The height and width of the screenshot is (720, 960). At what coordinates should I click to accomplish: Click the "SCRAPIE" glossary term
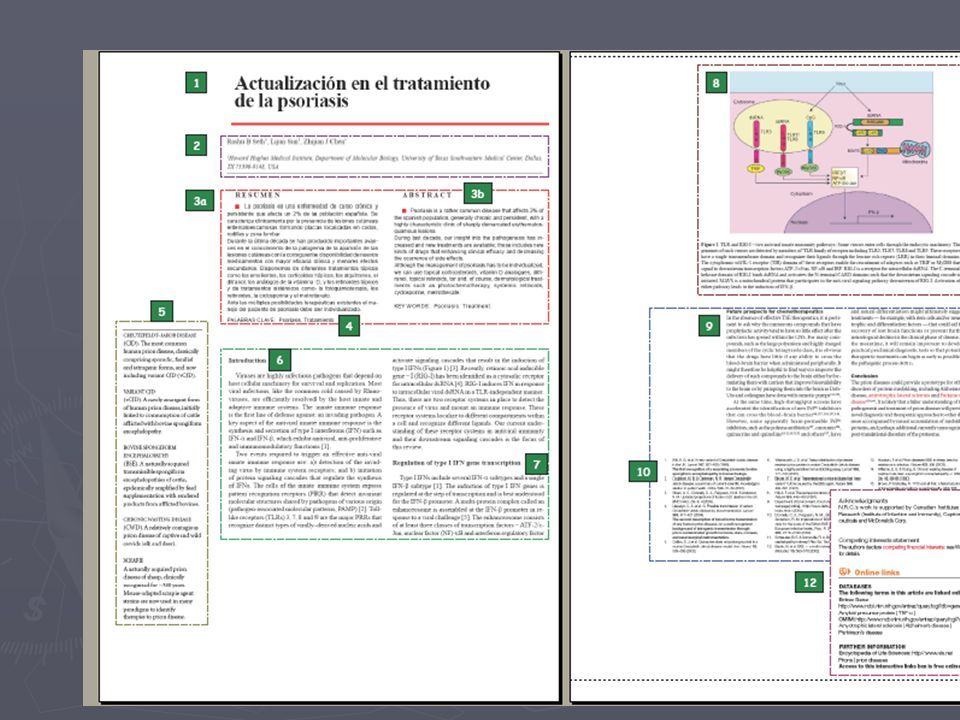pos(133,560)
